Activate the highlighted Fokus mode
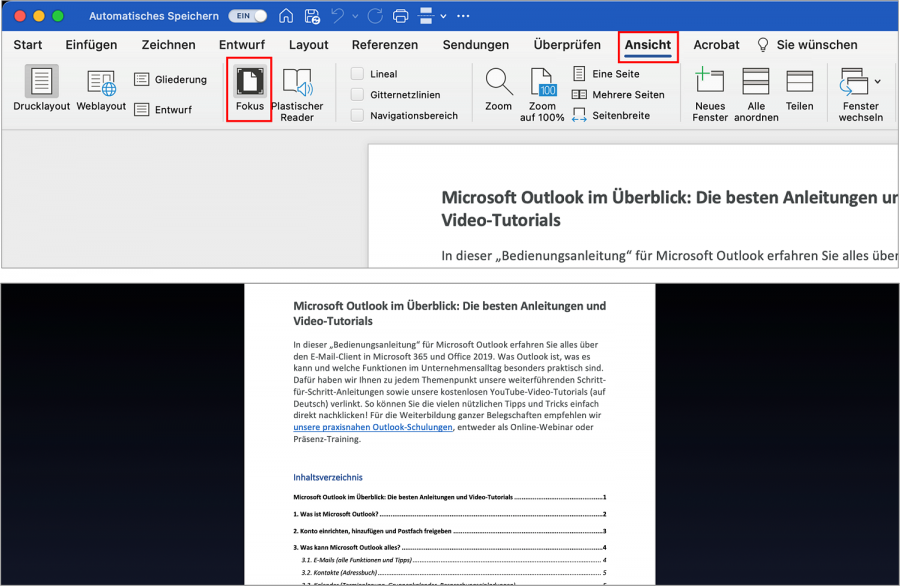Viewport: 900px width, 586px height. pos(248,90)
